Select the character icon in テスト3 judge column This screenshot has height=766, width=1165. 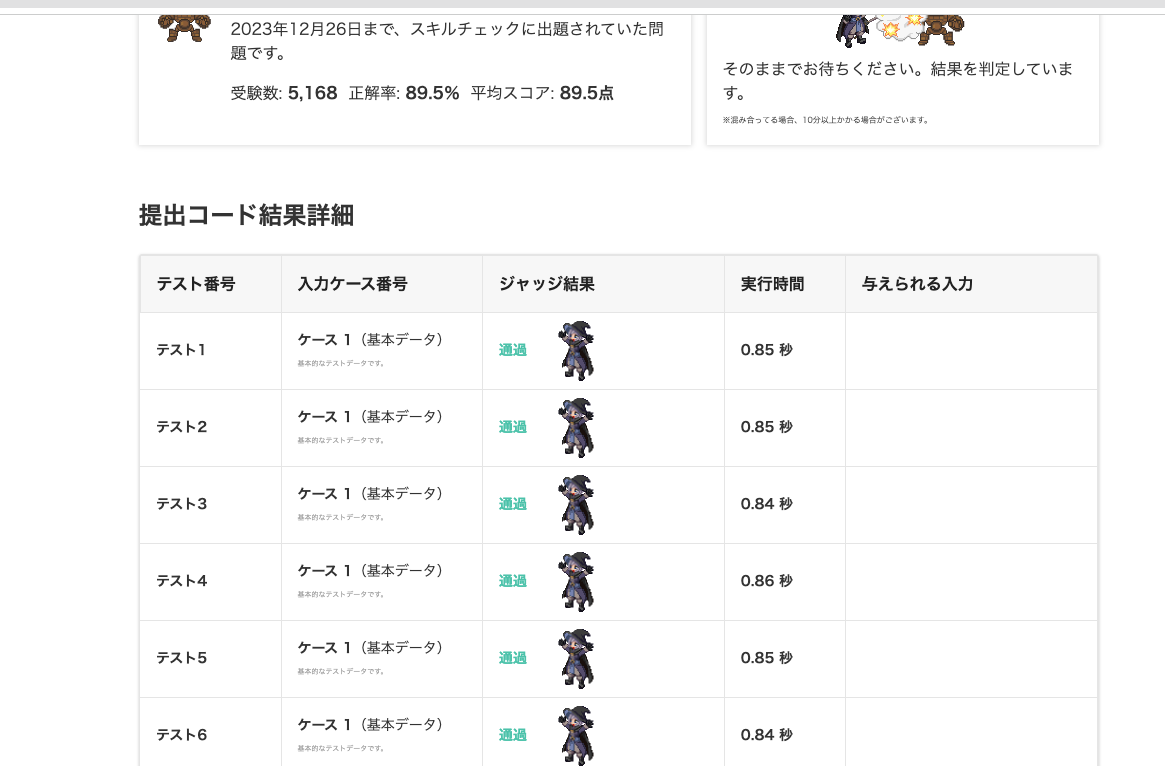click(576, 504)
